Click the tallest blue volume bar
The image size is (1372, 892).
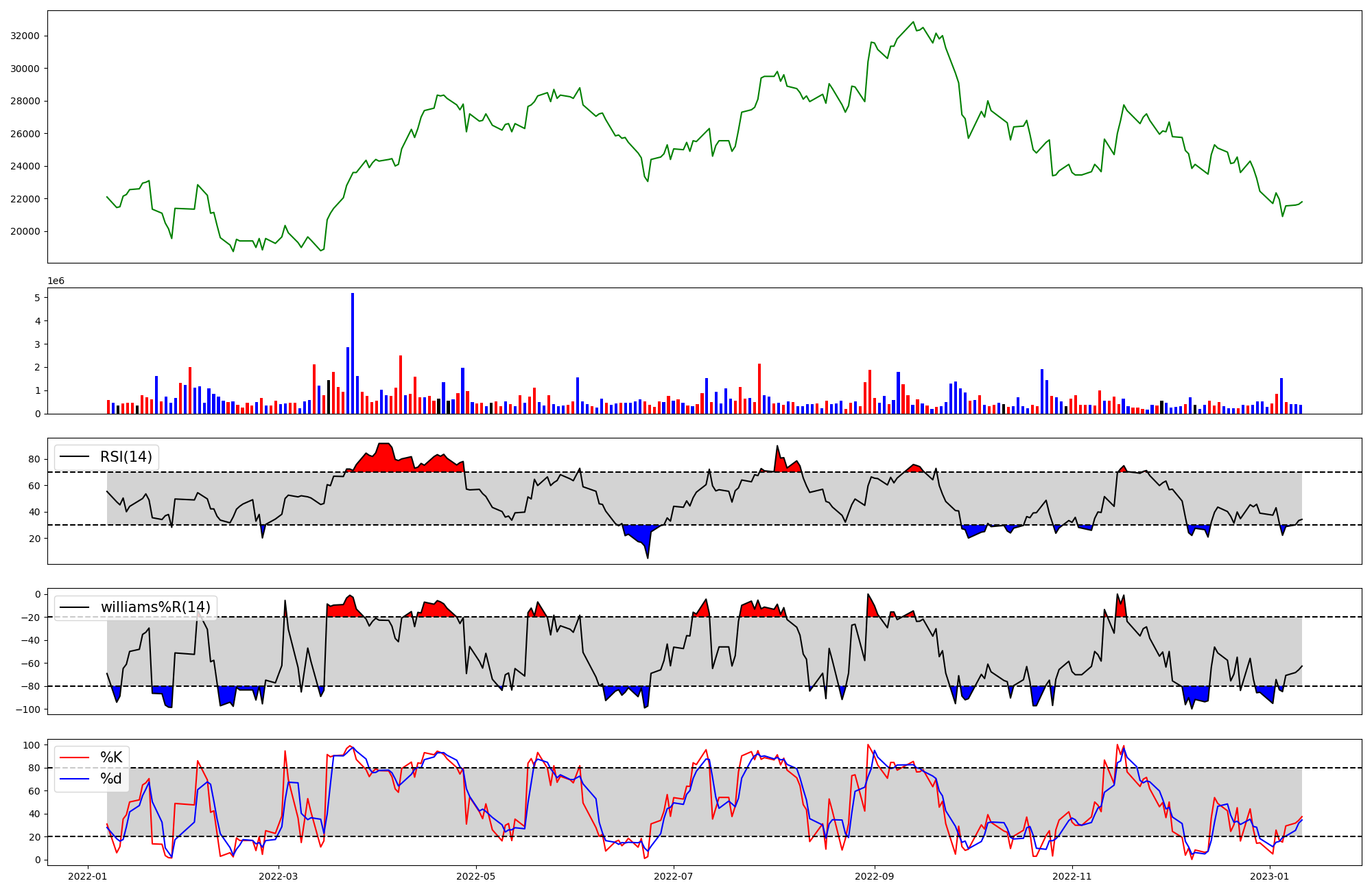point(353,353)
